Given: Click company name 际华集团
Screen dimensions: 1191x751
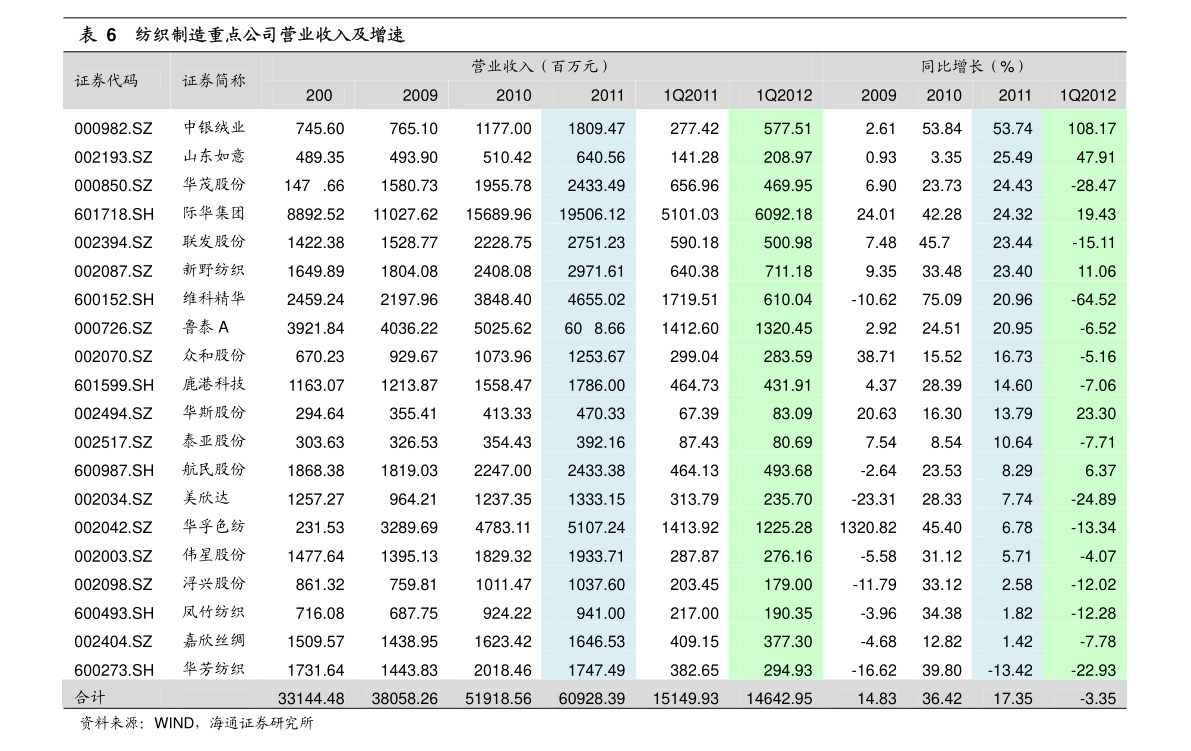Looking at the screenshot, I should pos(214,213).
